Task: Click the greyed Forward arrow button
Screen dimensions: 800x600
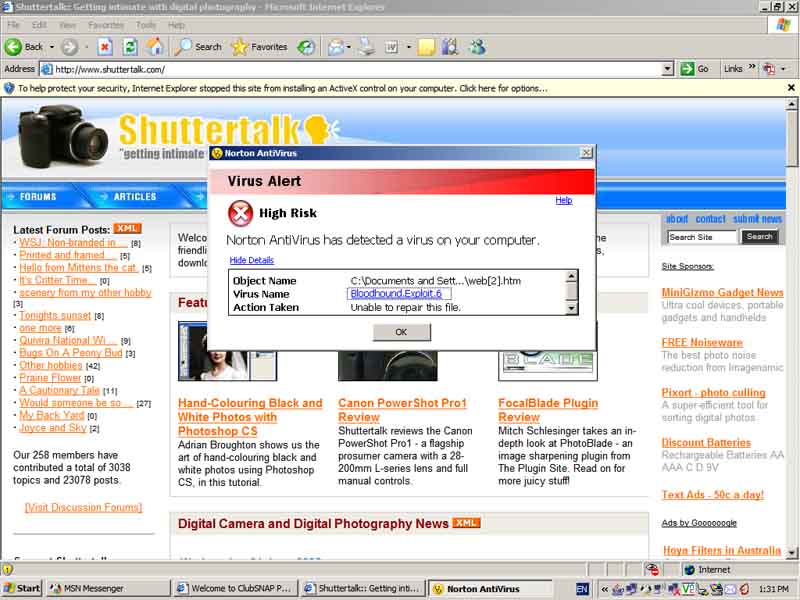Action: point(69,47)
